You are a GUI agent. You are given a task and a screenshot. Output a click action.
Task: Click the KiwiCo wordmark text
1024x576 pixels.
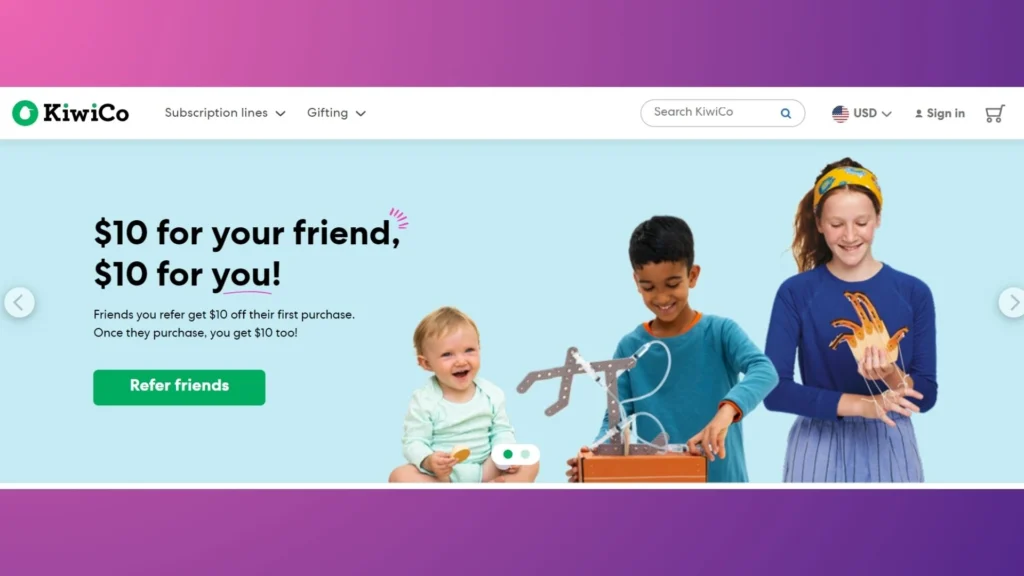pos(86,113)
